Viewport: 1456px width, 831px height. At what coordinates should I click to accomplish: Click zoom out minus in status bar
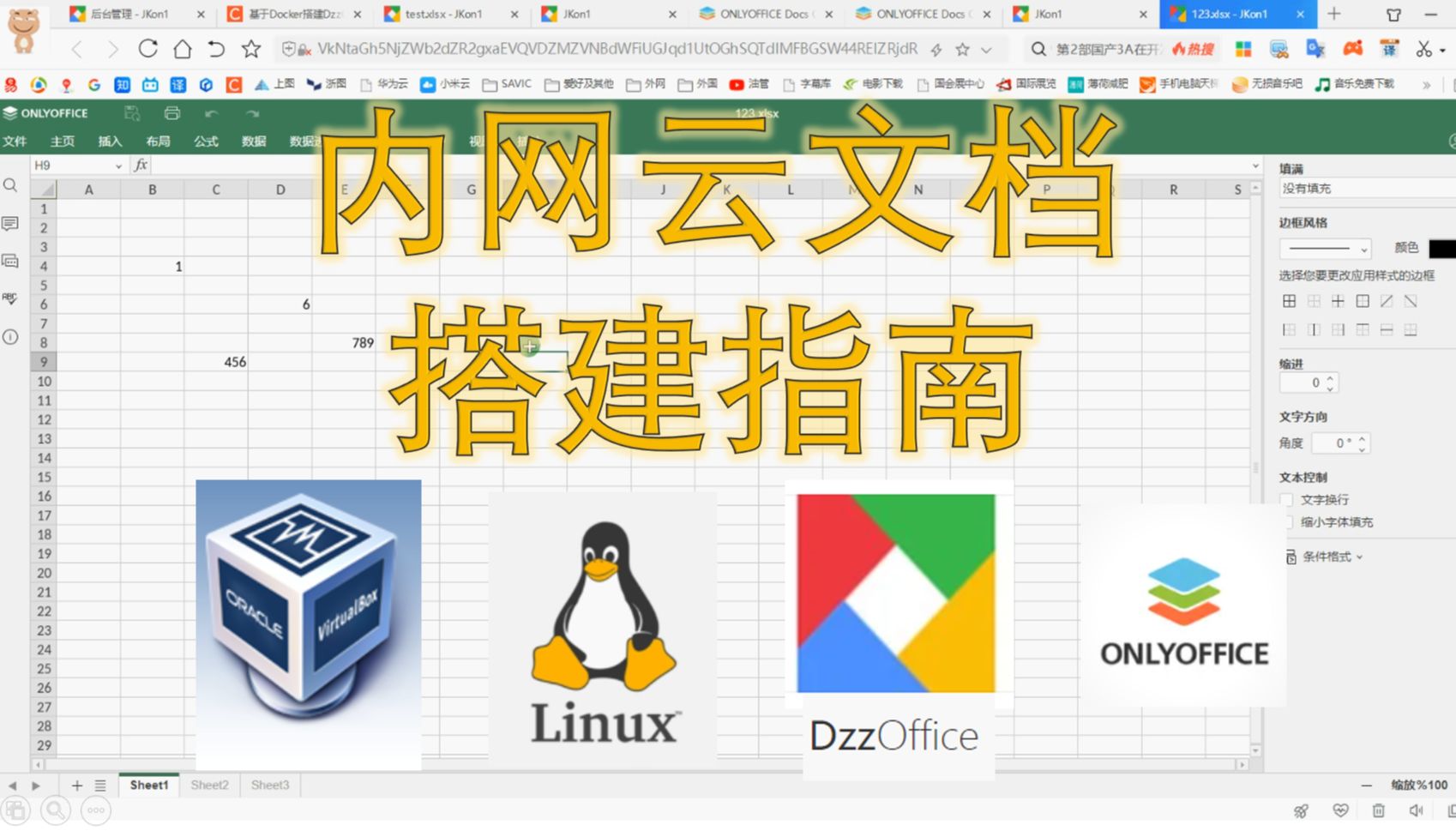(x=1366, y=785)
